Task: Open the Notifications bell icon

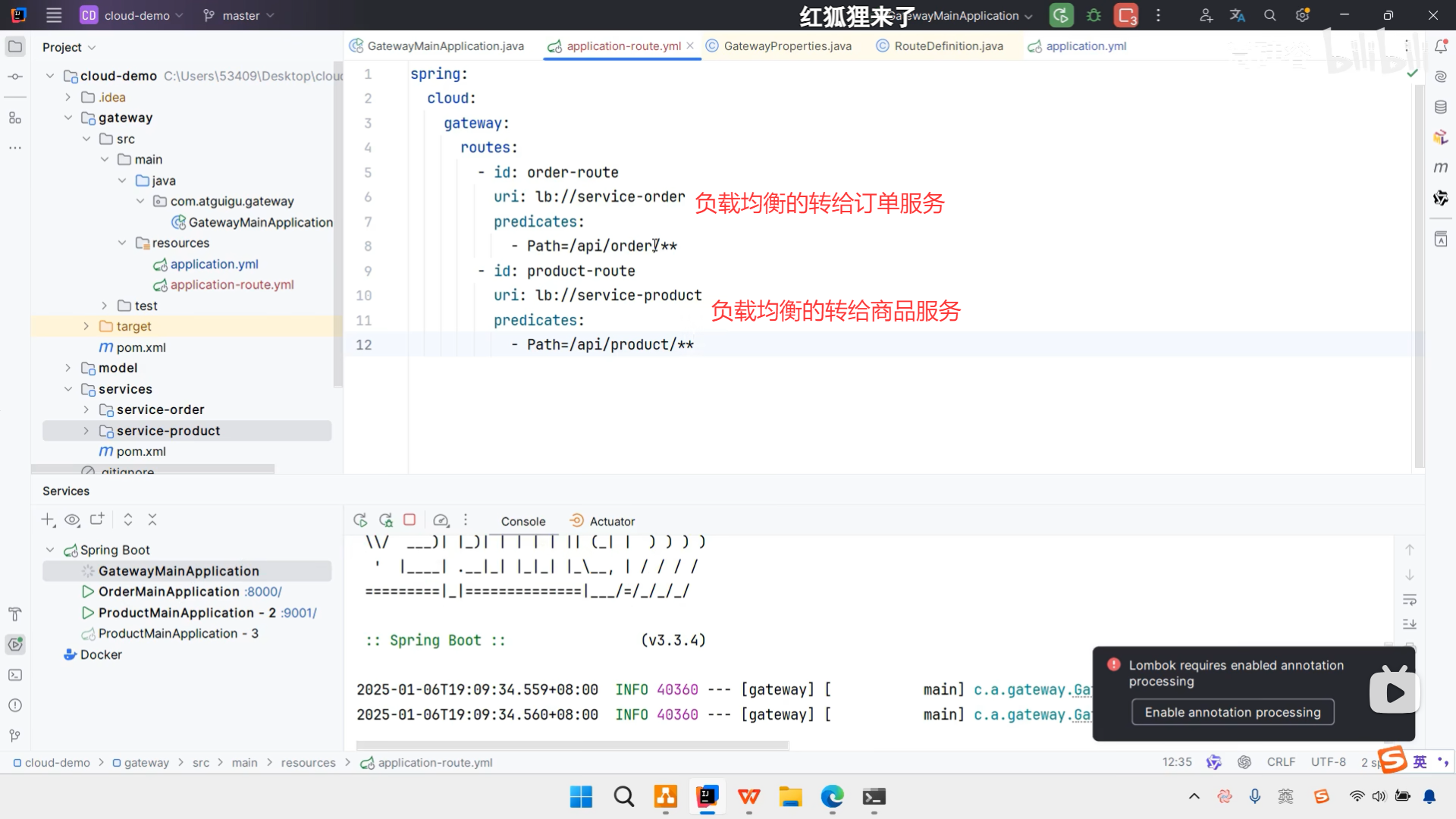Action: [1441, 46]
